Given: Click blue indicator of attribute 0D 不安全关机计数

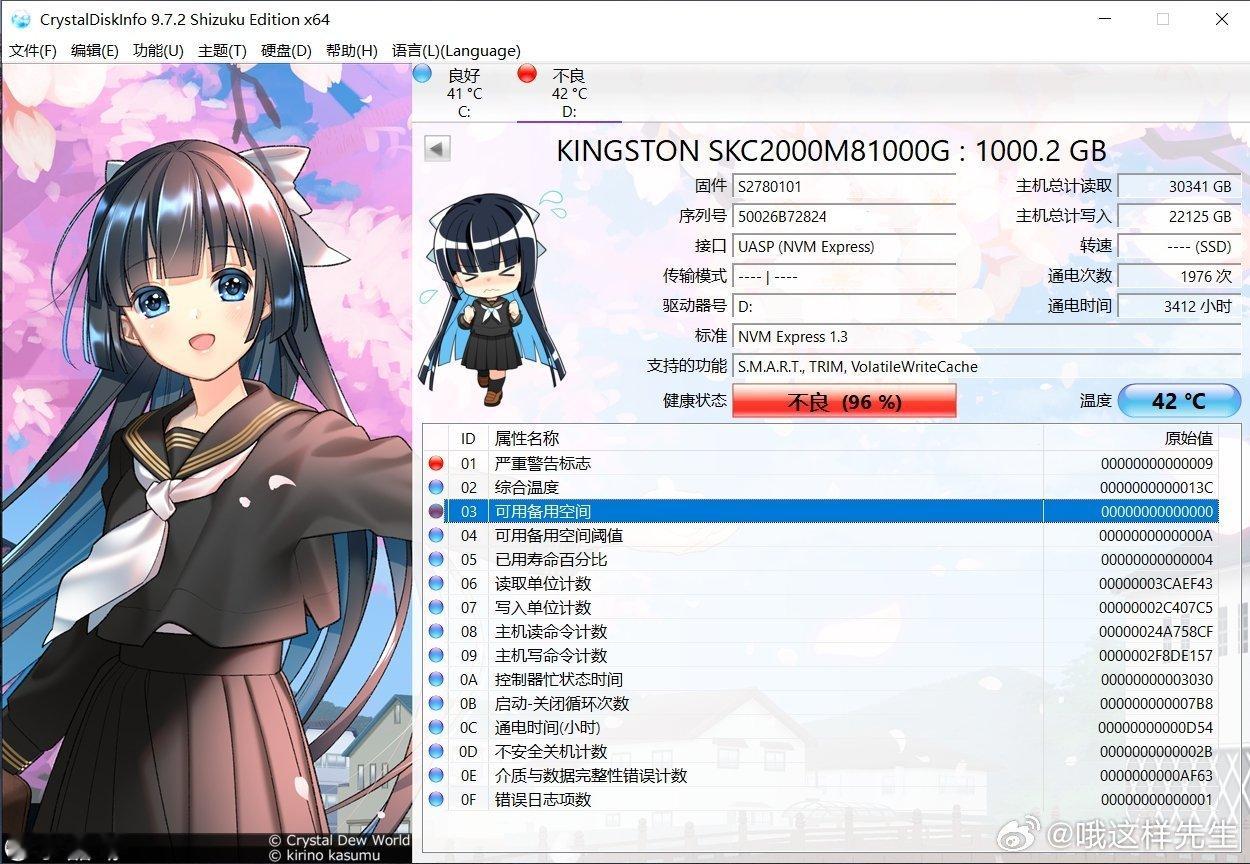Looking at the screenshot, I should 436,751.
